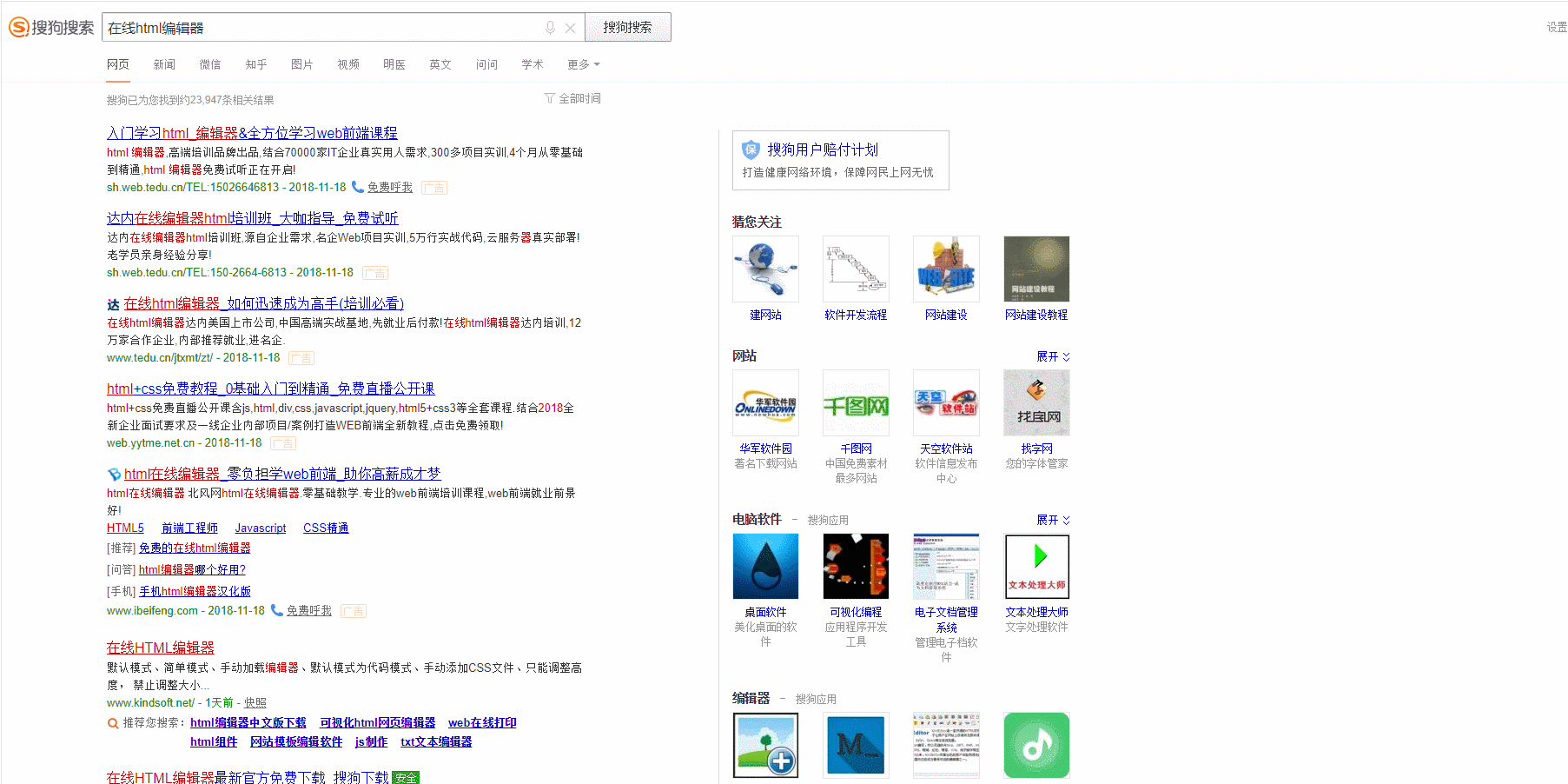Screen dimensions: 1568x784
Task: Open the 全部时间 time filter
Action: point(573,99)
